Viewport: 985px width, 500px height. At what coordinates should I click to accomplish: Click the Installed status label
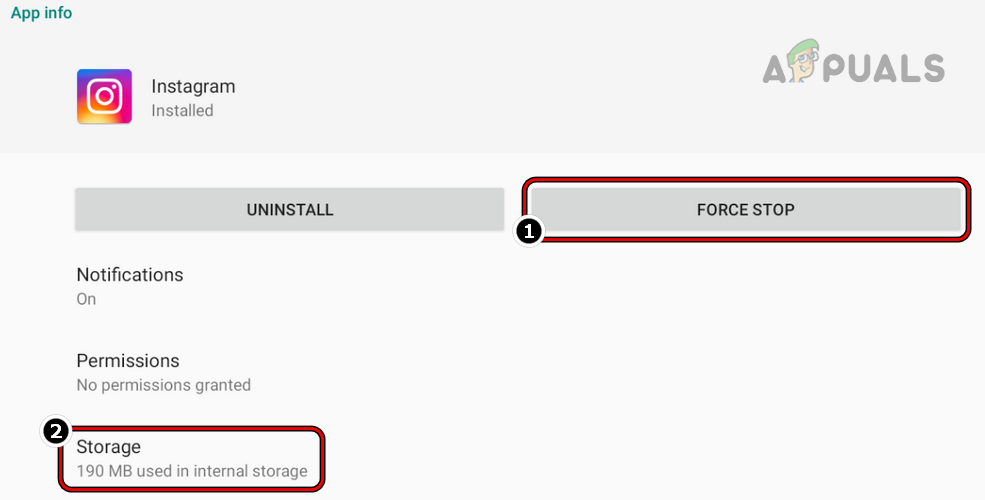(182, 111)
